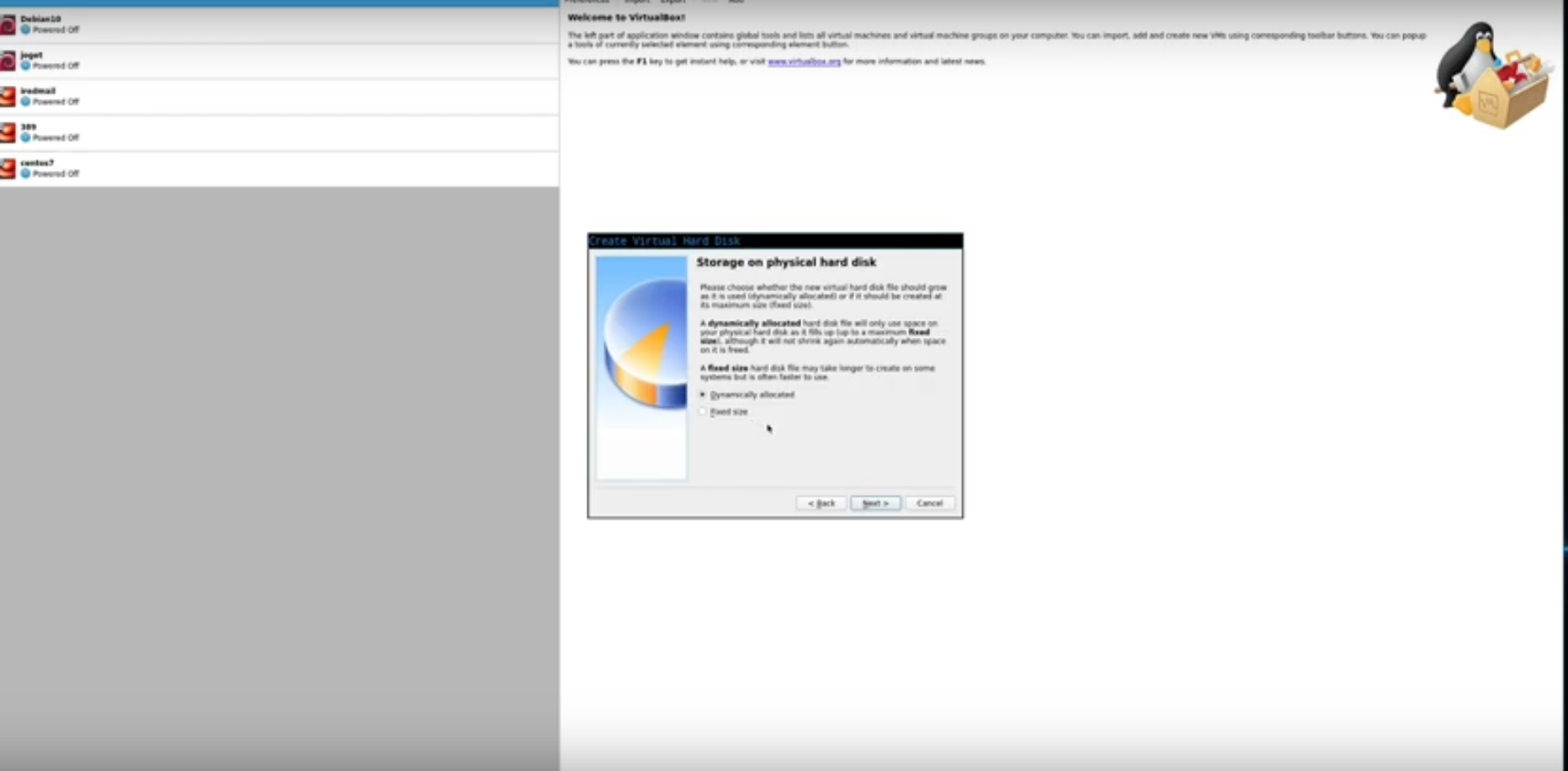Image resolution: width=1568 pixels, height=771 pixels.
Task: Click the centos7 VM icon
Action: pyautogui.click(x=8, y=168)
